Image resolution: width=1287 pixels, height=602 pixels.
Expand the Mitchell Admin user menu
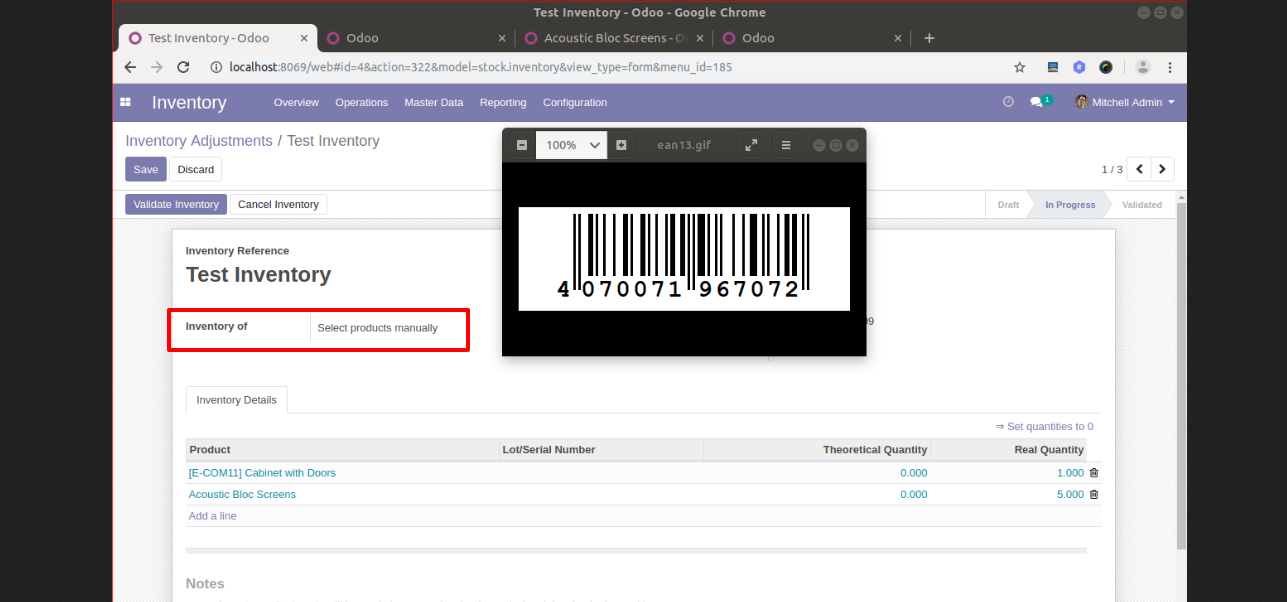tap(1125, 102)
